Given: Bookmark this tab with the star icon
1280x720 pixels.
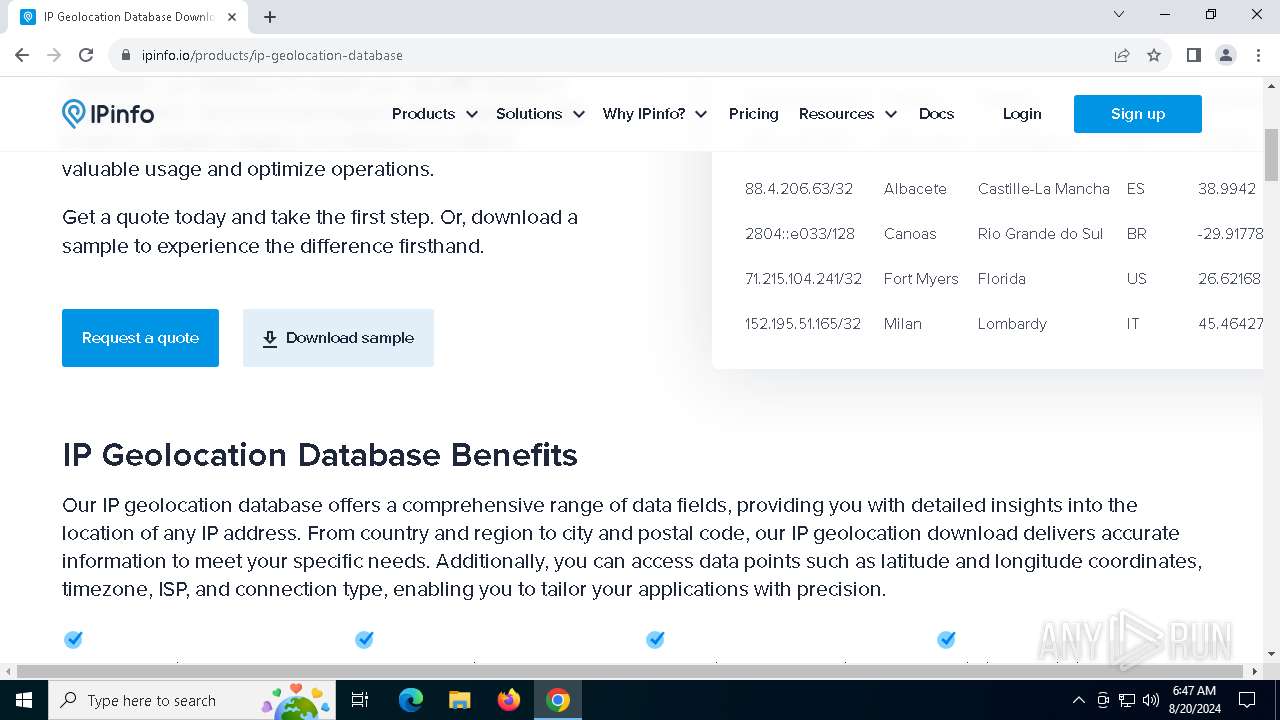Looking at the screenshot, I should click(x=1154, y=55).
